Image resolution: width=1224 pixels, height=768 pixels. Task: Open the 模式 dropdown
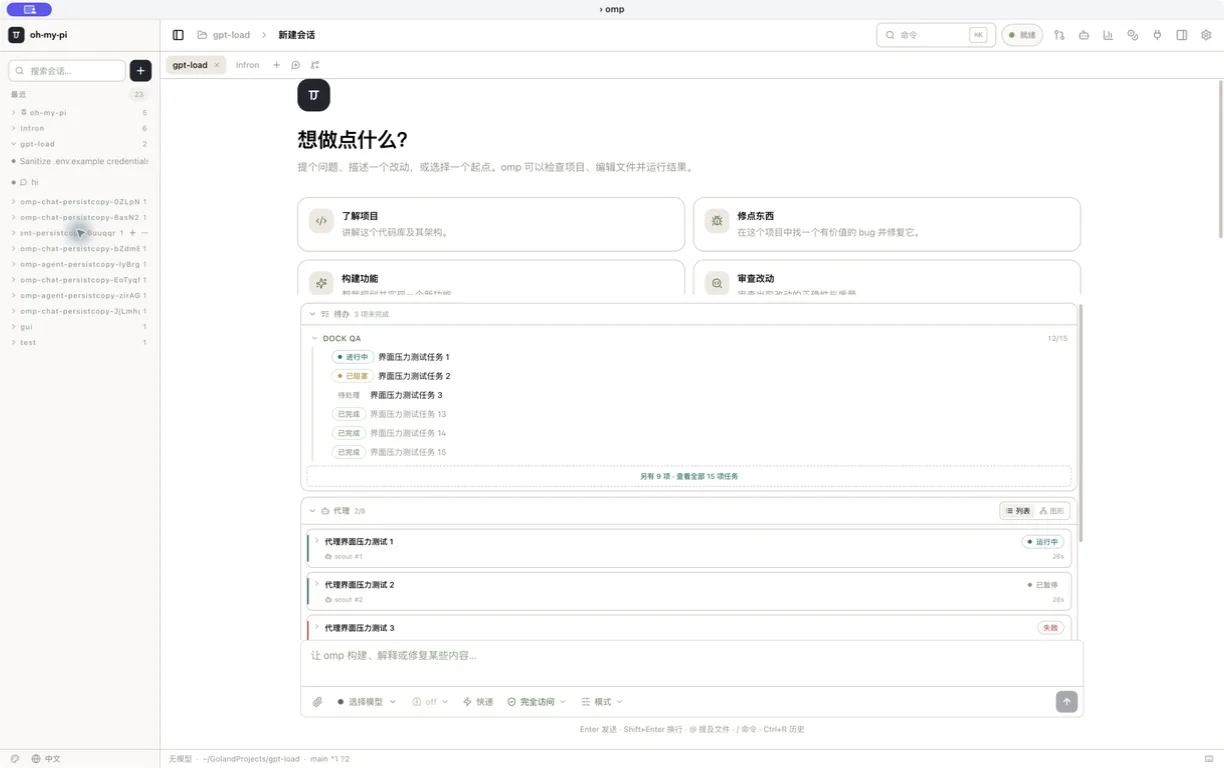(x=602, y=702)
